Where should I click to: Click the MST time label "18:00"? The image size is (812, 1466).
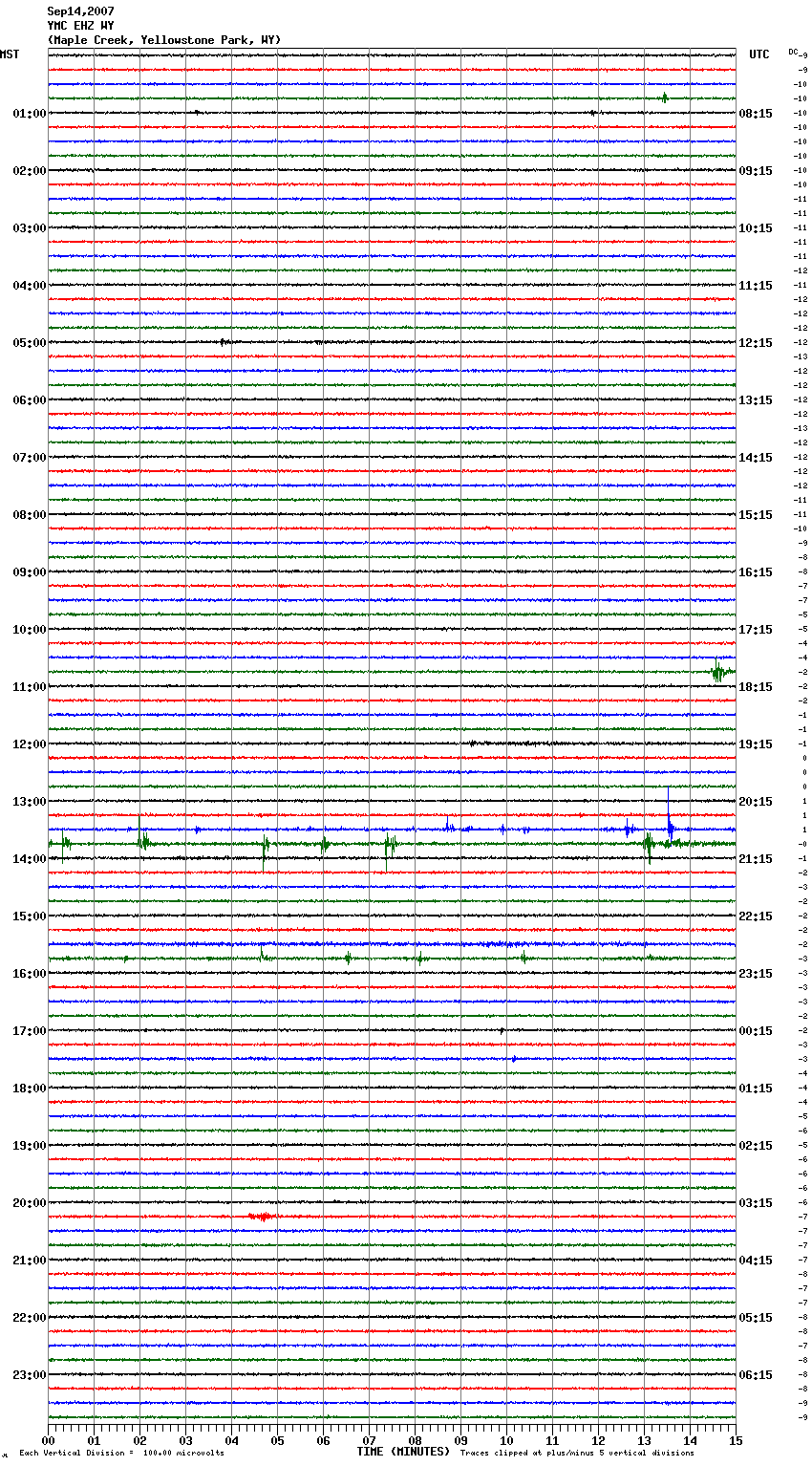click(x=30, y=1089)
